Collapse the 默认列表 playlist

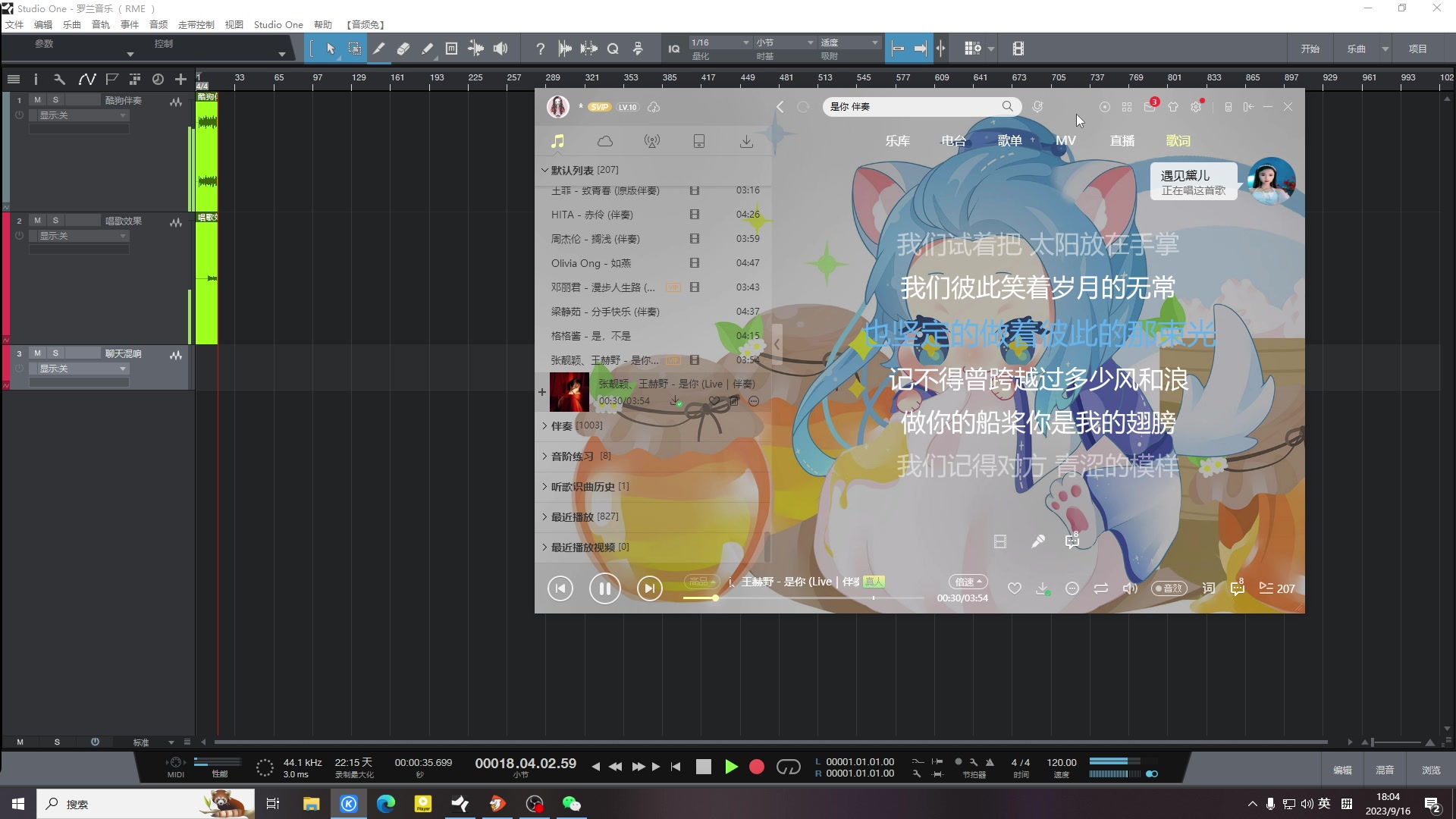coord(544,170)
